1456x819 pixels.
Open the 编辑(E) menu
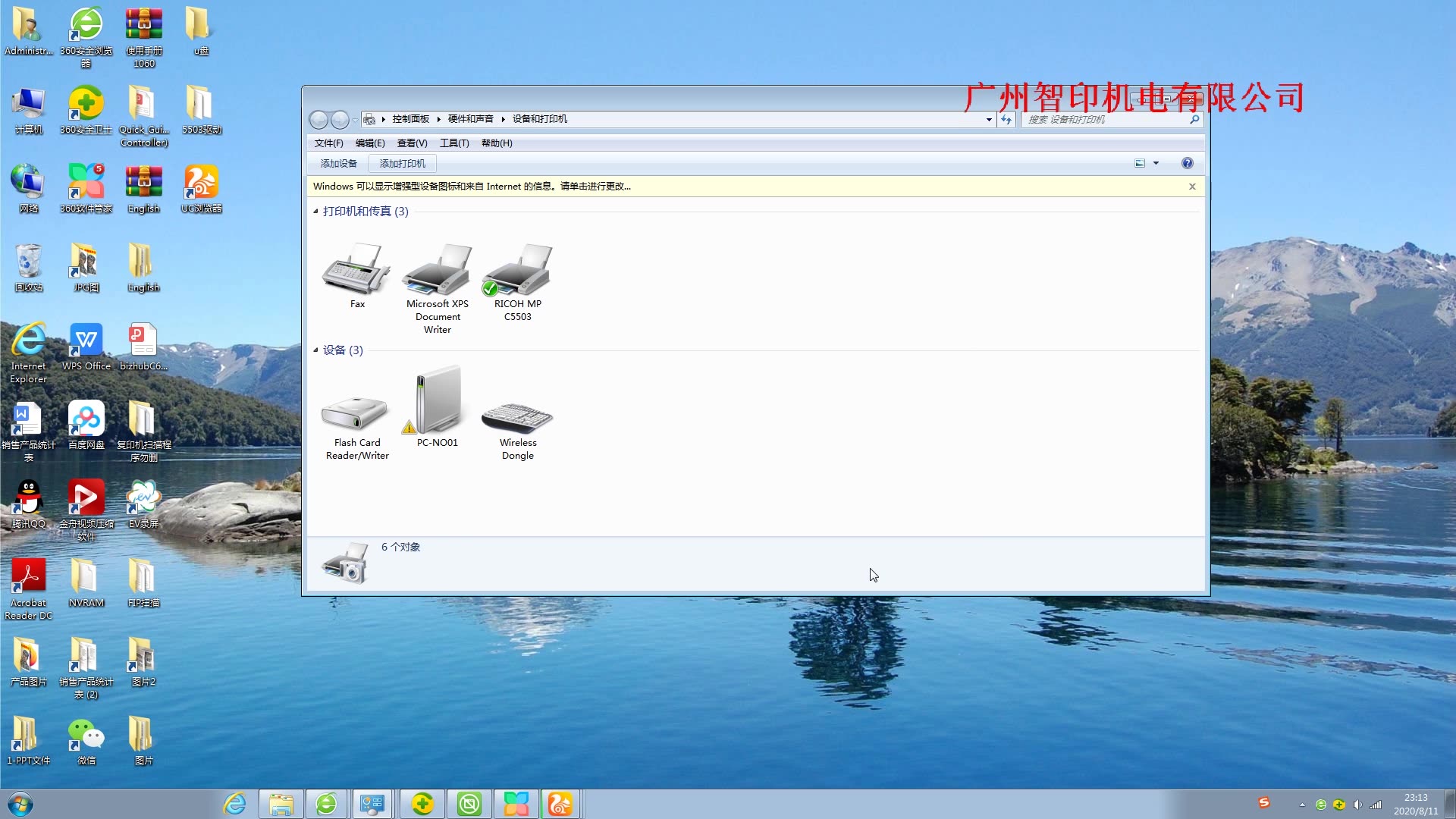(x=370, y=143)
